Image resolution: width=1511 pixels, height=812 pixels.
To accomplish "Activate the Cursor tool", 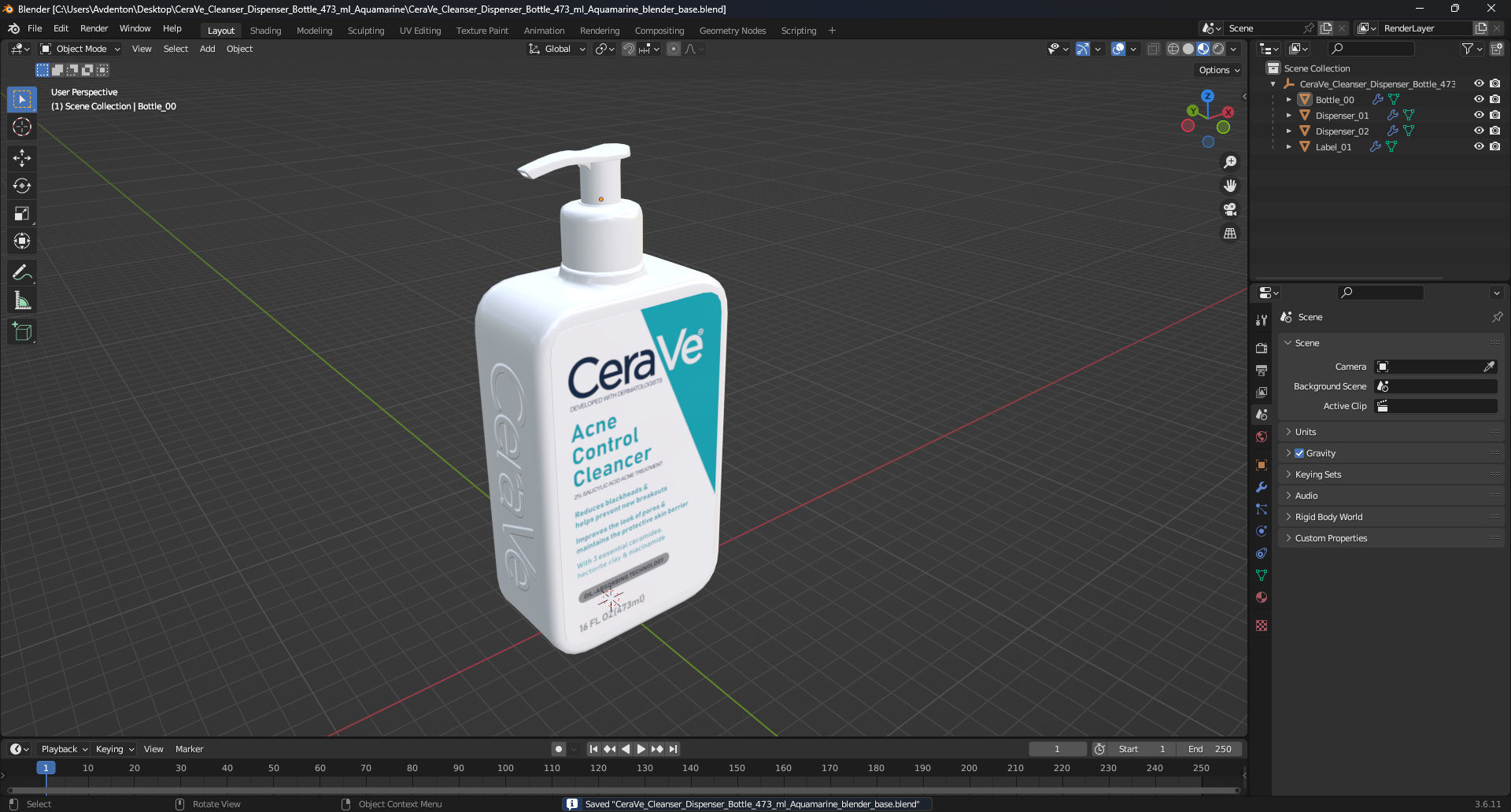I will (x=22, y=127).
